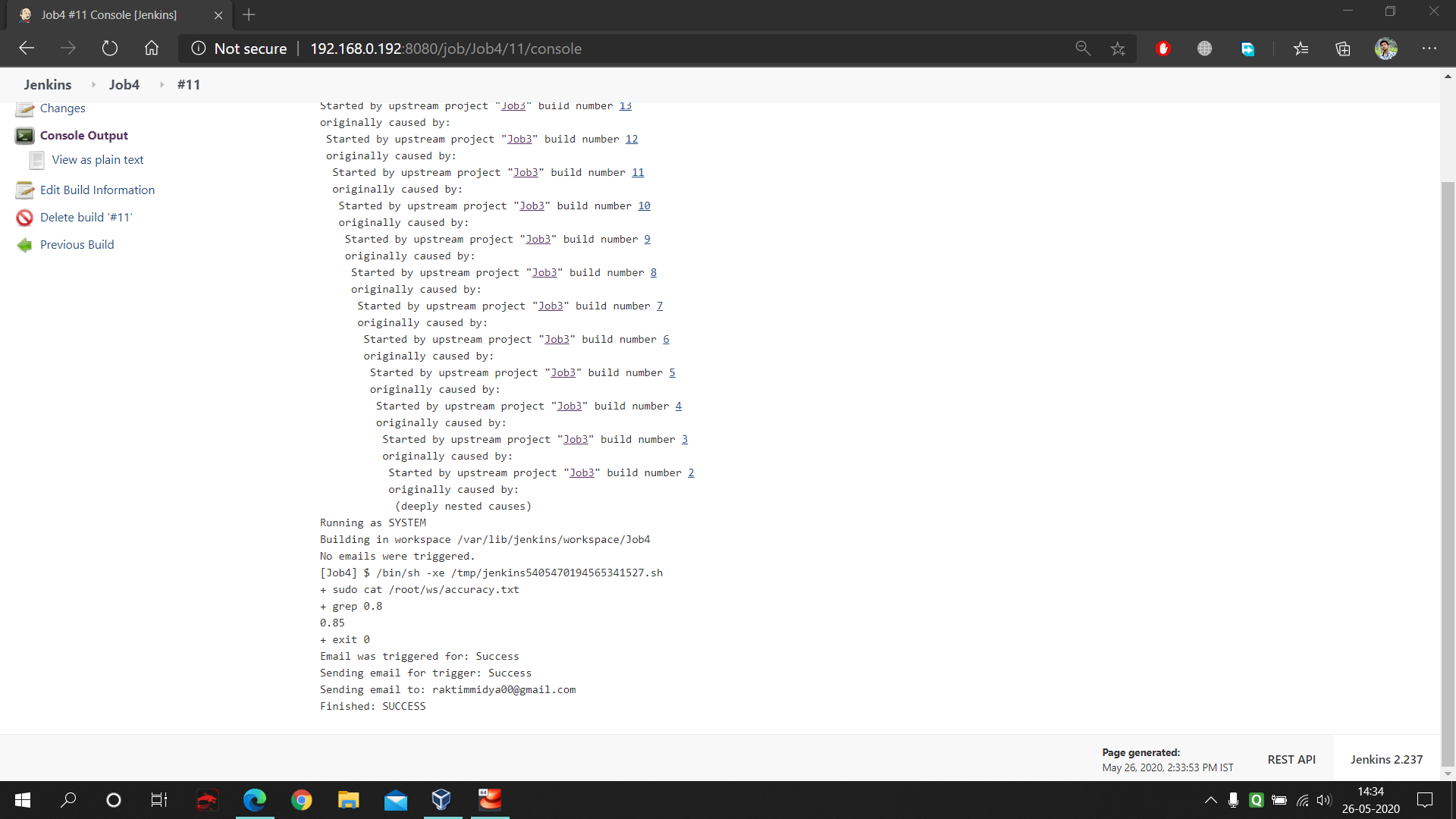Show hidden system tray icons chevron

point(1211,800)
